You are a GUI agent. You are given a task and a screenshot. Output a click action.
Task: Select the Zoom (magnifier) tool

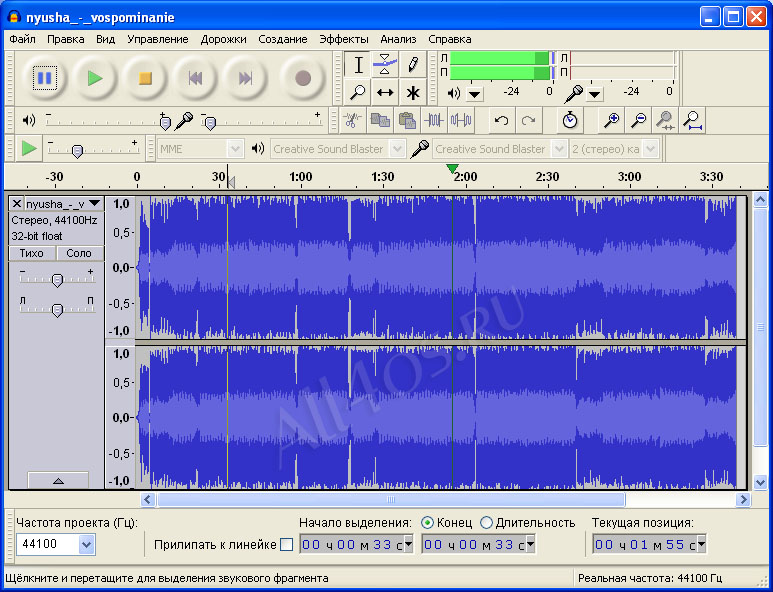[358, 92]
